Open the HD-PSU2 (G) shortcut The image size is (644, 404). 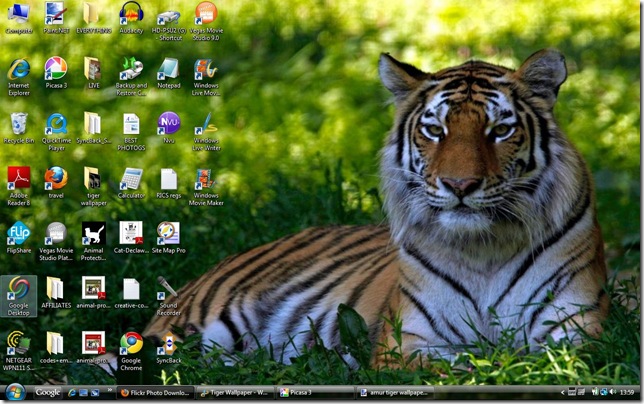[169, 23]
